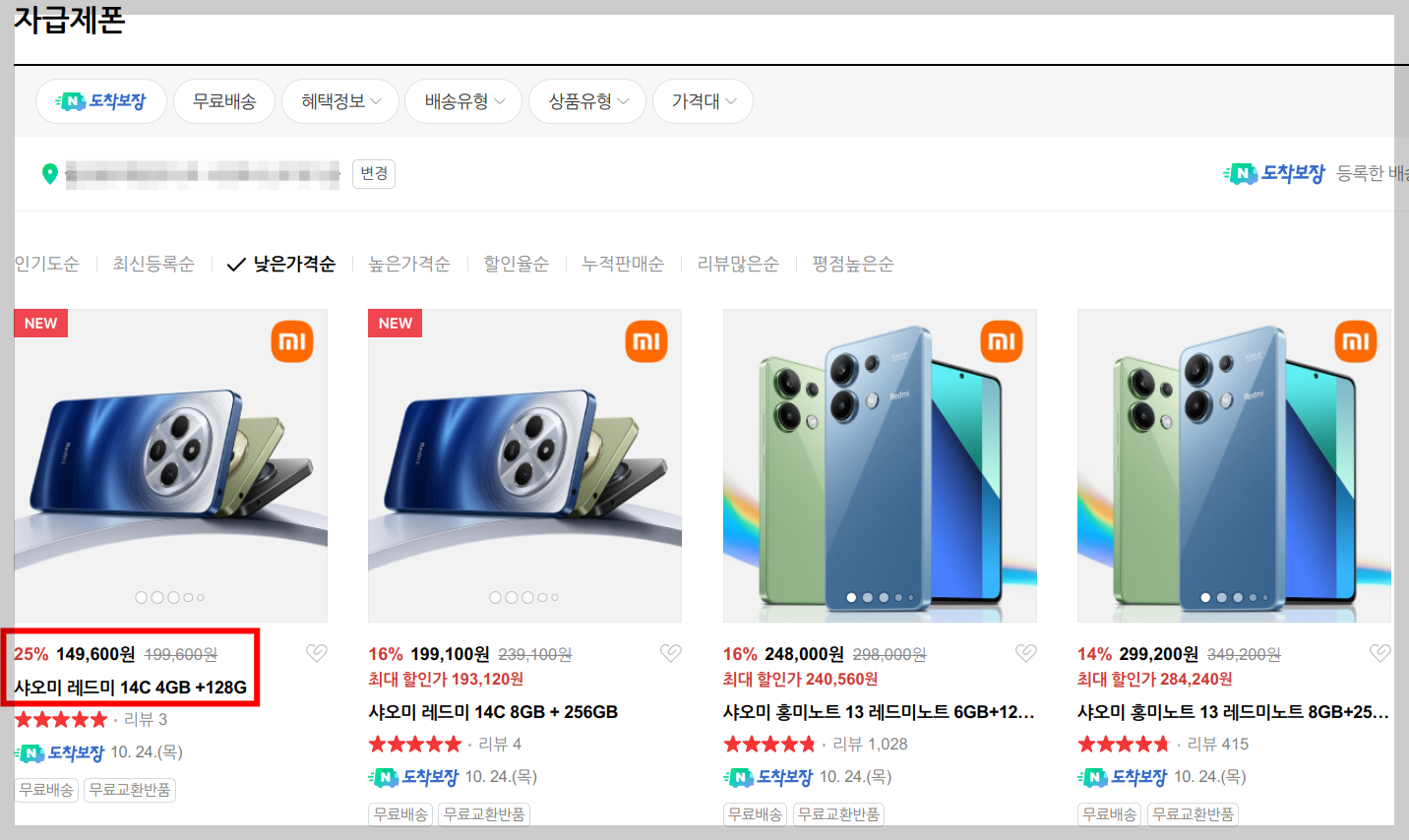
Task: Toggle the 무료배송 filter chip
Action: tap(224, 101)
